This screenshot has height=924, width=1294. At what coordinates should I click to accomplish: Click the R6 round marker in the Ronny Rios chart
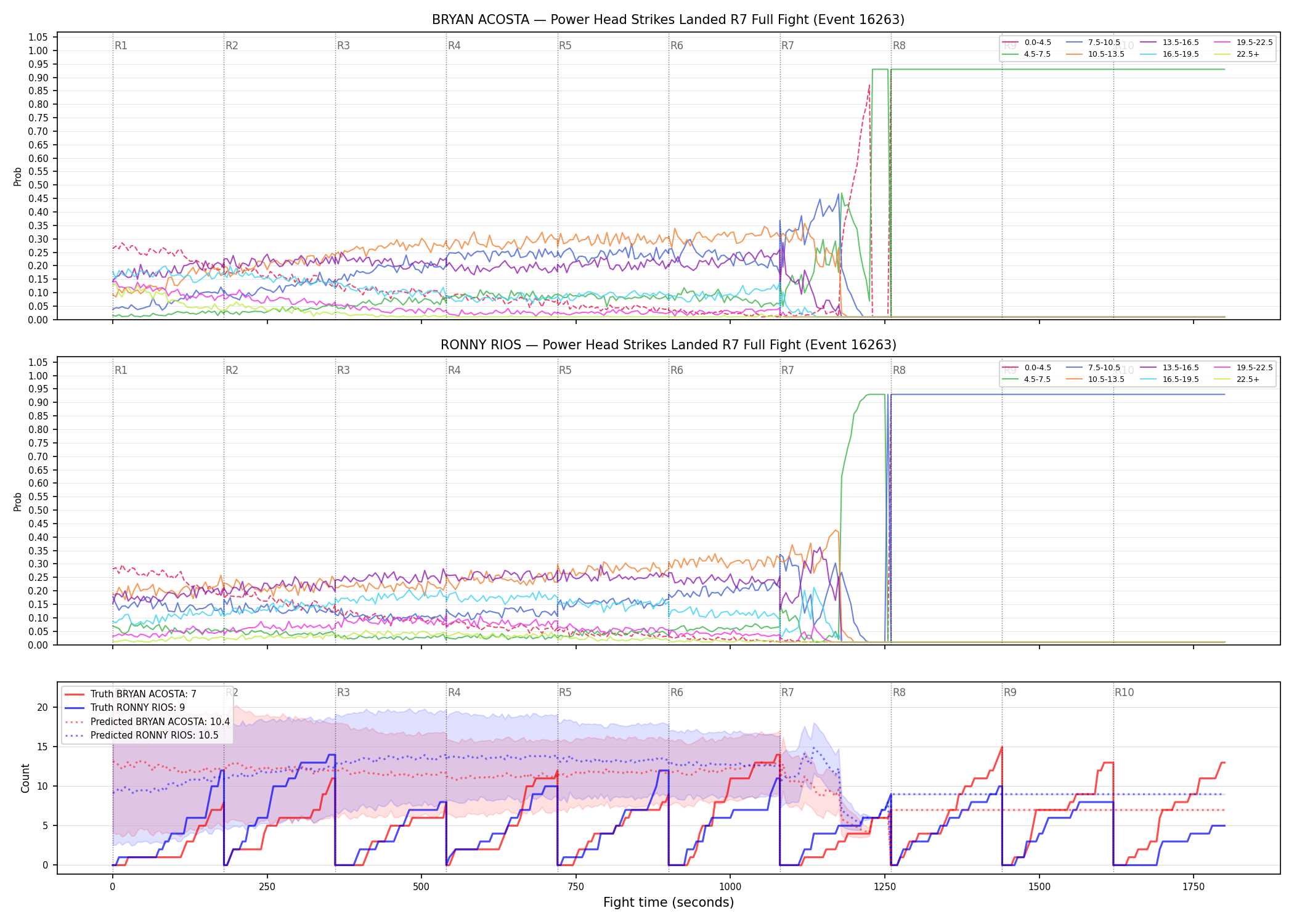(x=677, y=370)
